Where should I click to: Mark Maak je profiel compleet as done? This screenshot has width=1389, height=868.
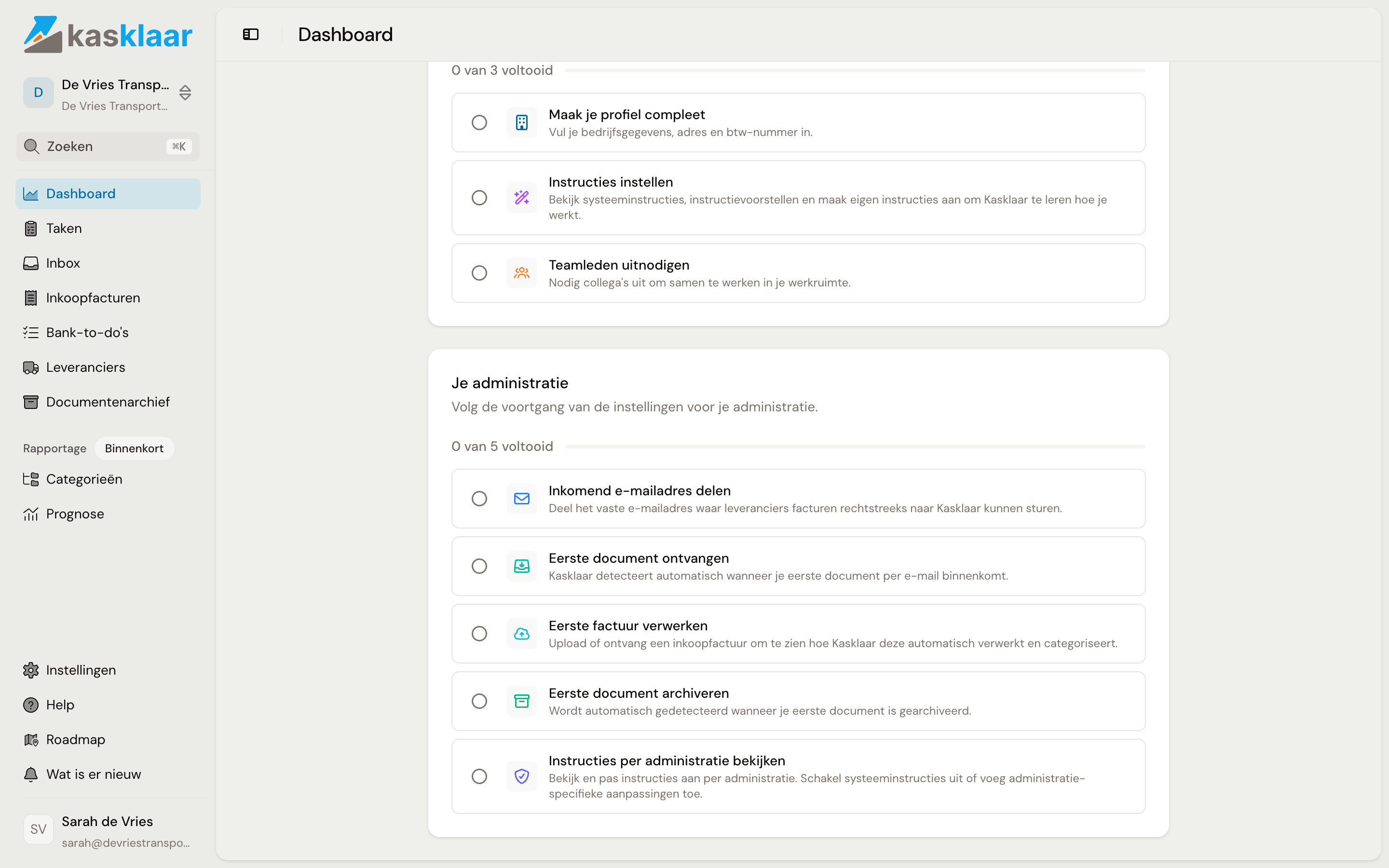tap(479, 122)
